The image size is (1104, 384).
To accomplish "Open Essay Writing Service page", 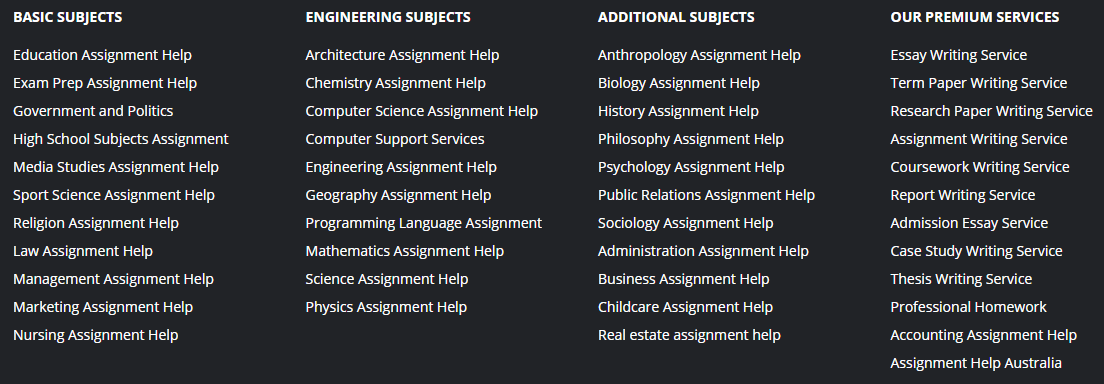I will (958, 55).
